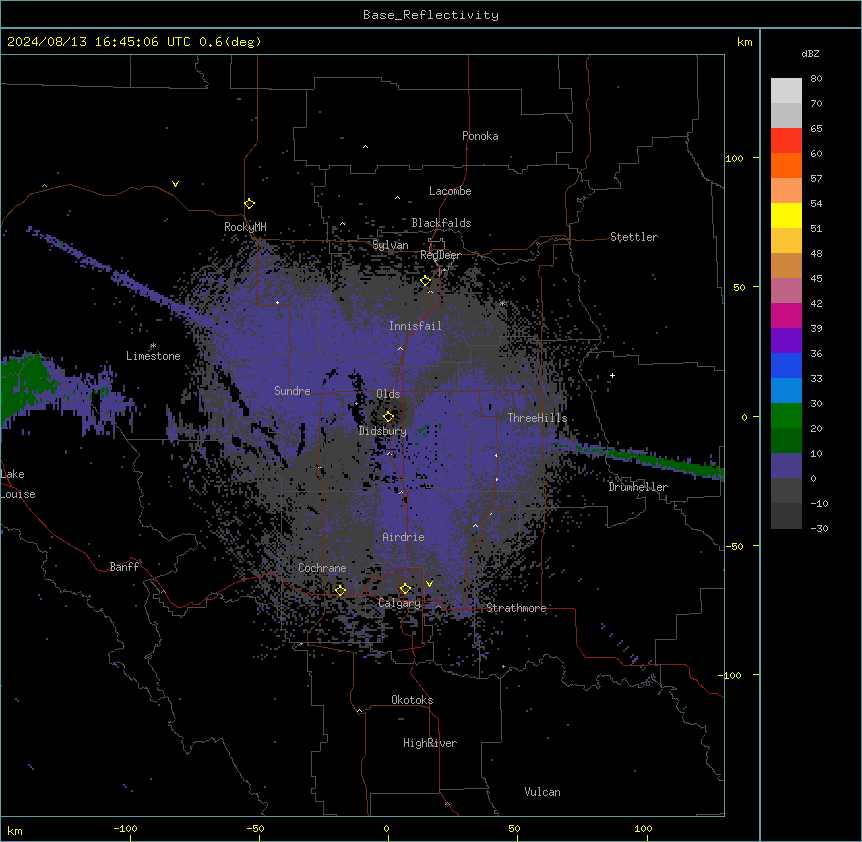
Task: Select the green 20-30 dBZ legend swatch
Action: 786,416
